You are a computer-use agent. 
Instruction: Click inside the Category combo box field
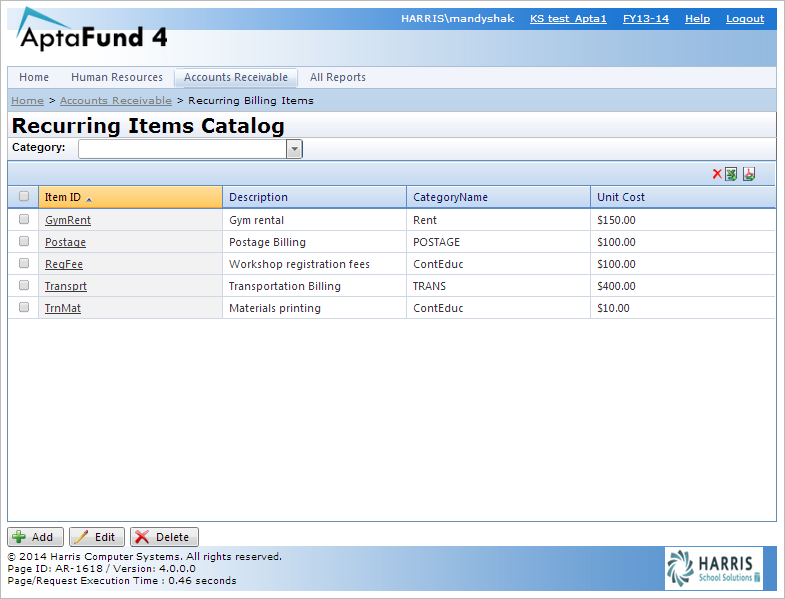pyautogui.click(x=183, y=149)
